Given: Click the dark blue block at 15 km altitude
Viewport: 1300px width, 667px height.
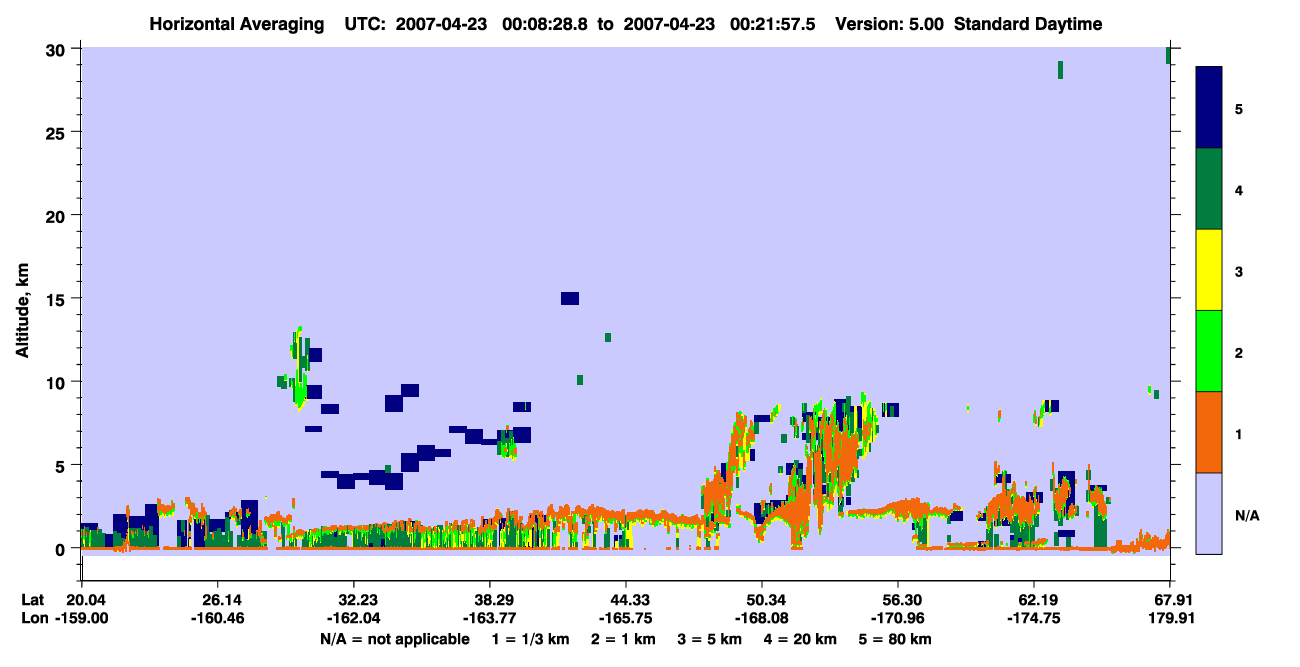Looking at the screenshot, I should click(570, 298).
